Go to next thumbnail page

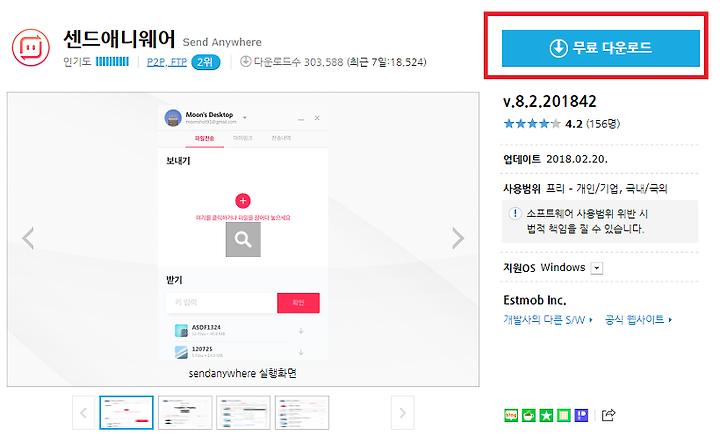pos(403,413)
